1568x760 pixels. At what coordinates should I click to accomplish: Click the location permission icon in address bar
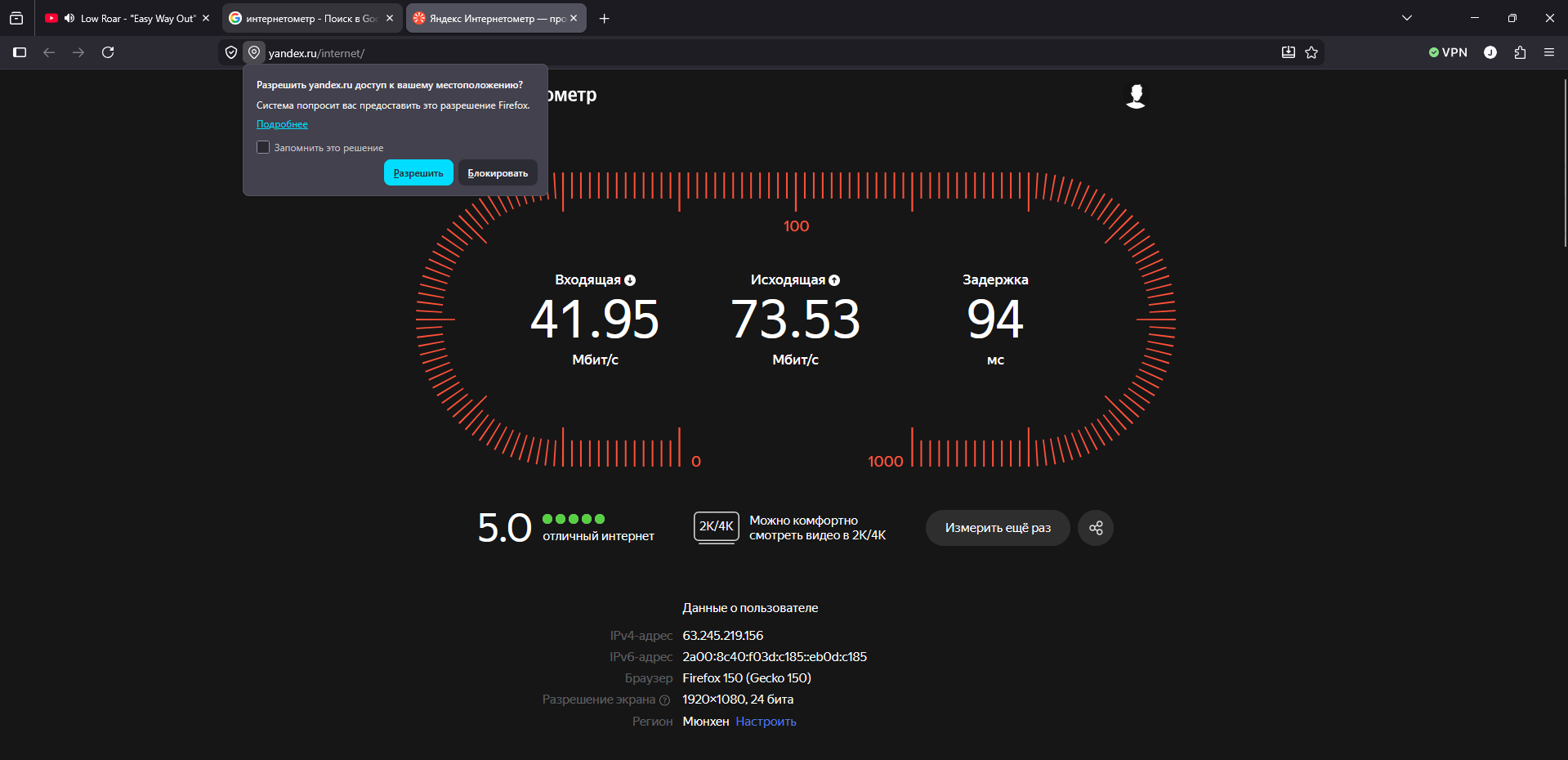254,52
